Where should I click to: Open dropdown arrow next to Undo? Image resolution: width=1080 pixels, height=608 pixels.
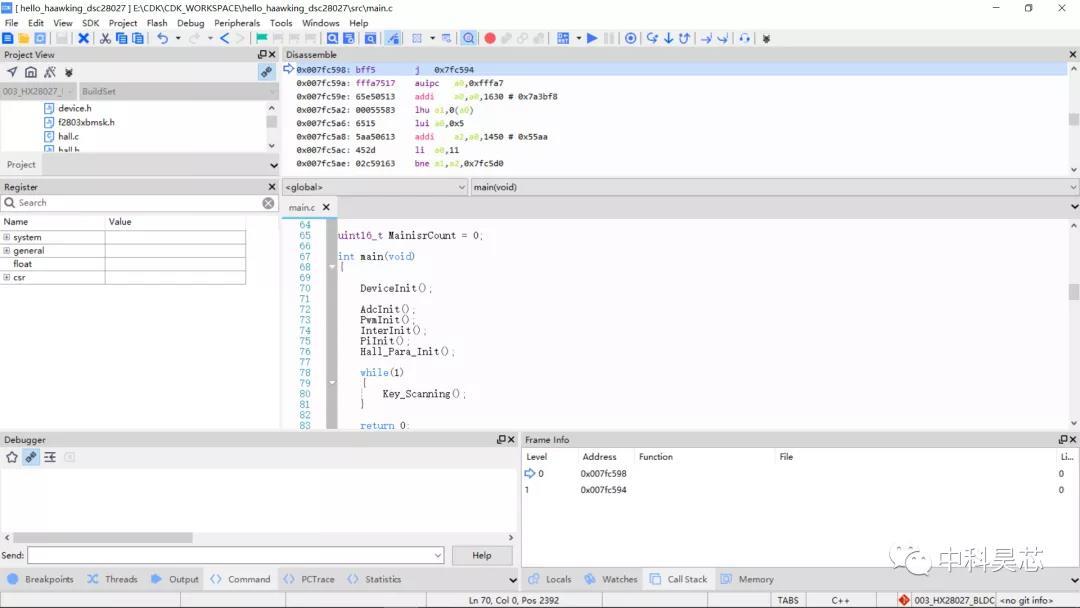[178, 39]
